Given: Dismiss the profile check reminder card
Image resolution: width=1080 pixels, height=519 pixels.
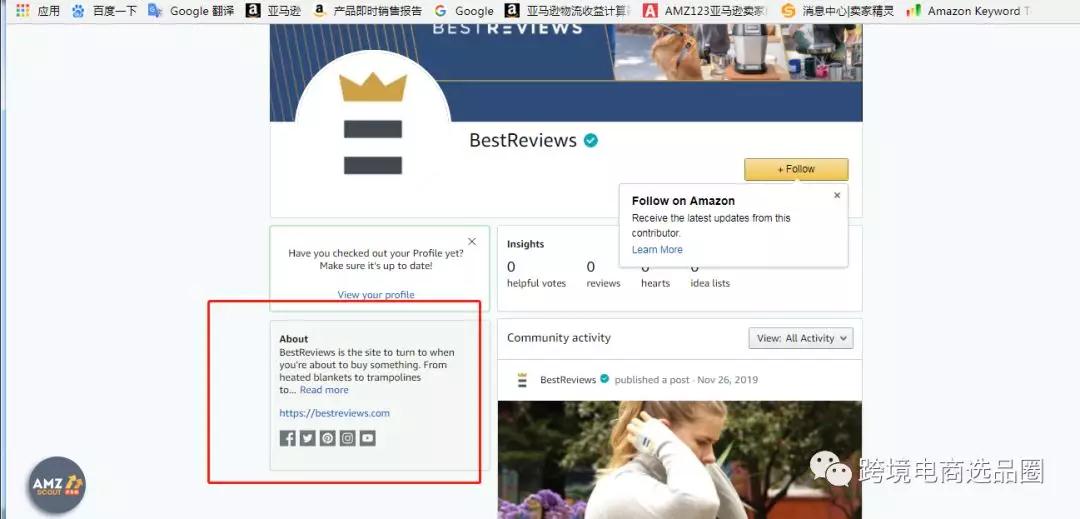Looking at the screenshot, I should 472,242.
